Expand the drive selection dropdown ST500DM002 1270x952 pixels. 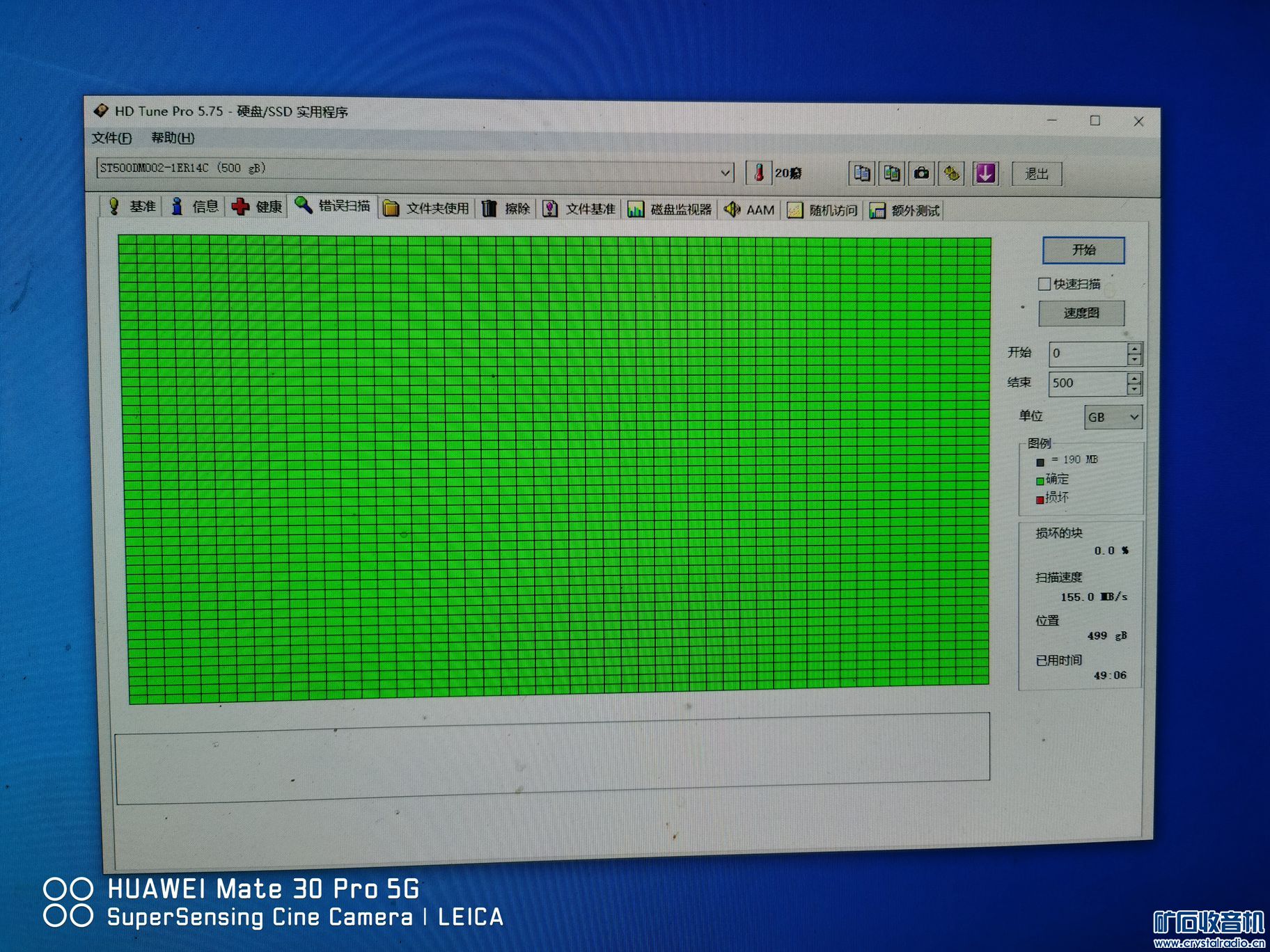(726, 172)
